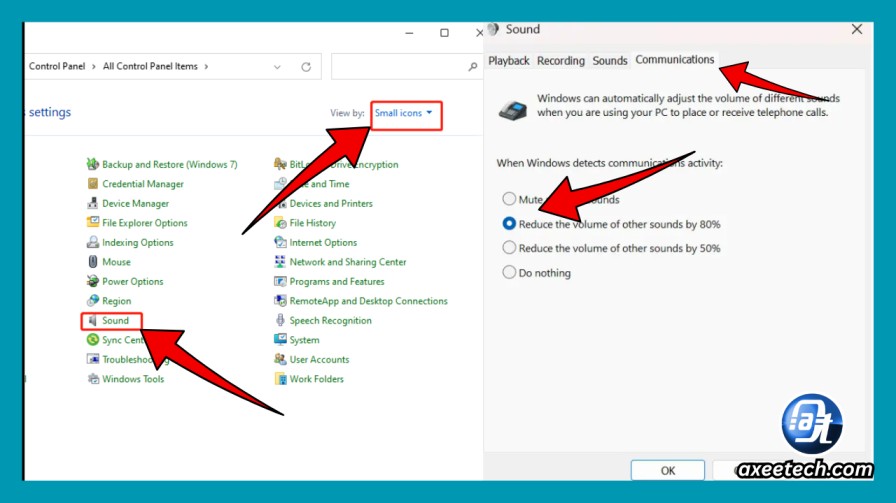The width and height of the screenshot is (896, 503).
Task: Open the View by Small icons dropdown
Action: pyautogui.click(x=406, y=113)
